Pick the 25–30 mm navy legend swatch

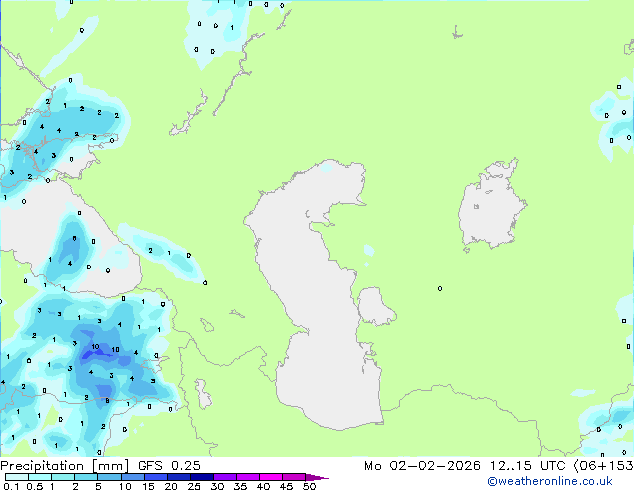[x=201, y=477]
